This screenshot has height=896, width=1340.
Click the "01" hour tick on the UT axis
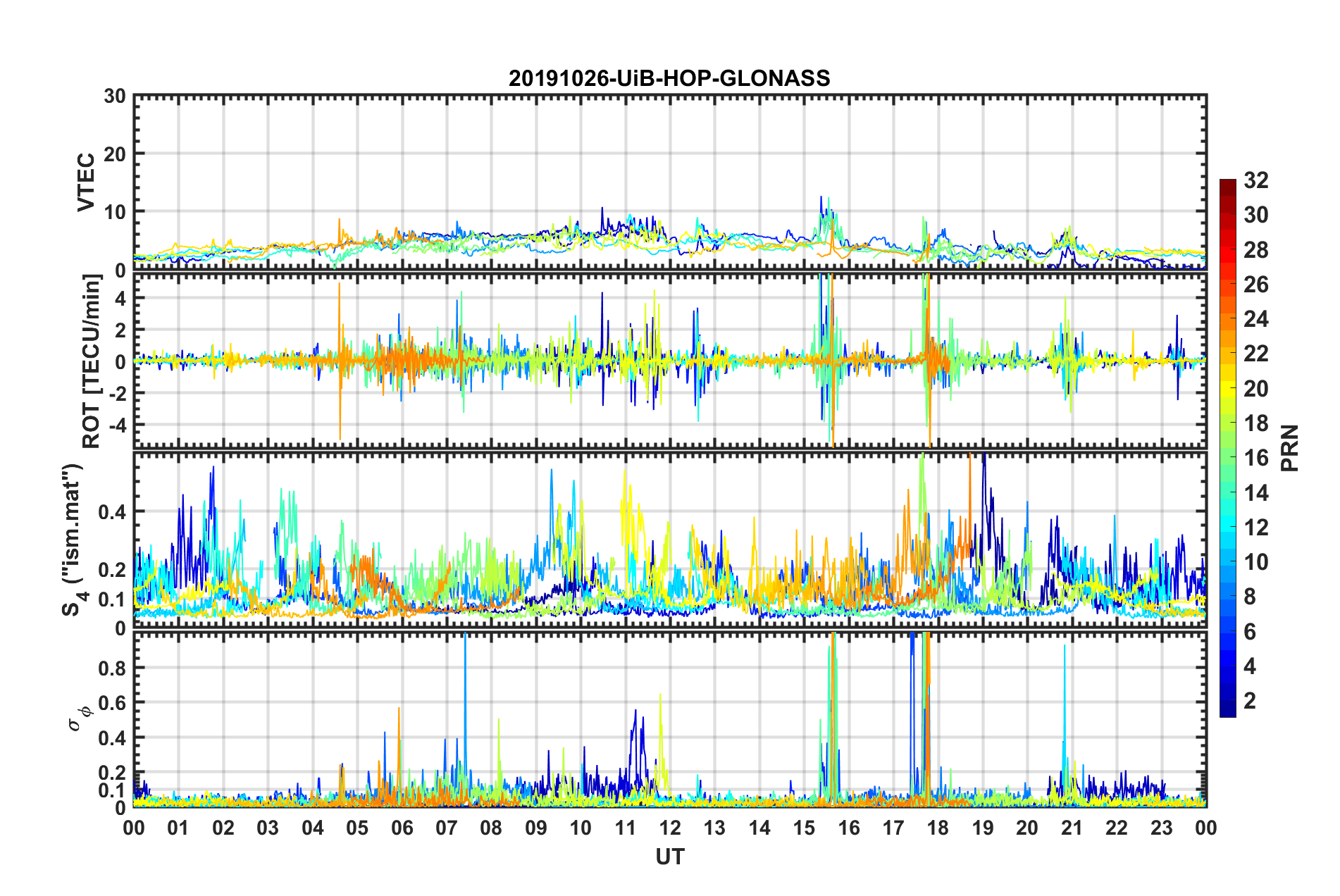click(x=178, y=828)
